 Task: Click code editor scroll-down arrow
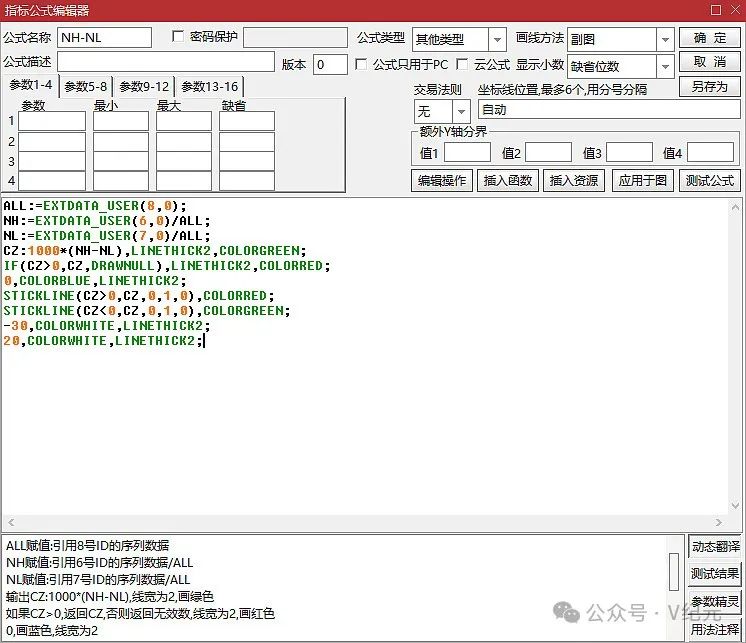(735, 506)
